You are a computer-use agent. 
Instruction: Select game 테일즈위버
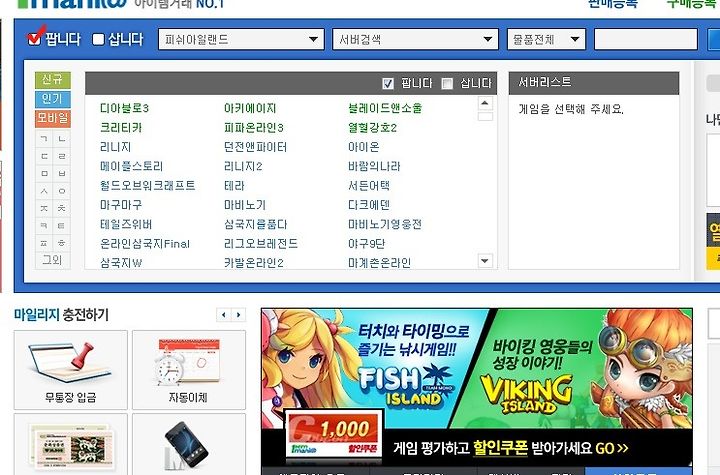coord(126,224)
